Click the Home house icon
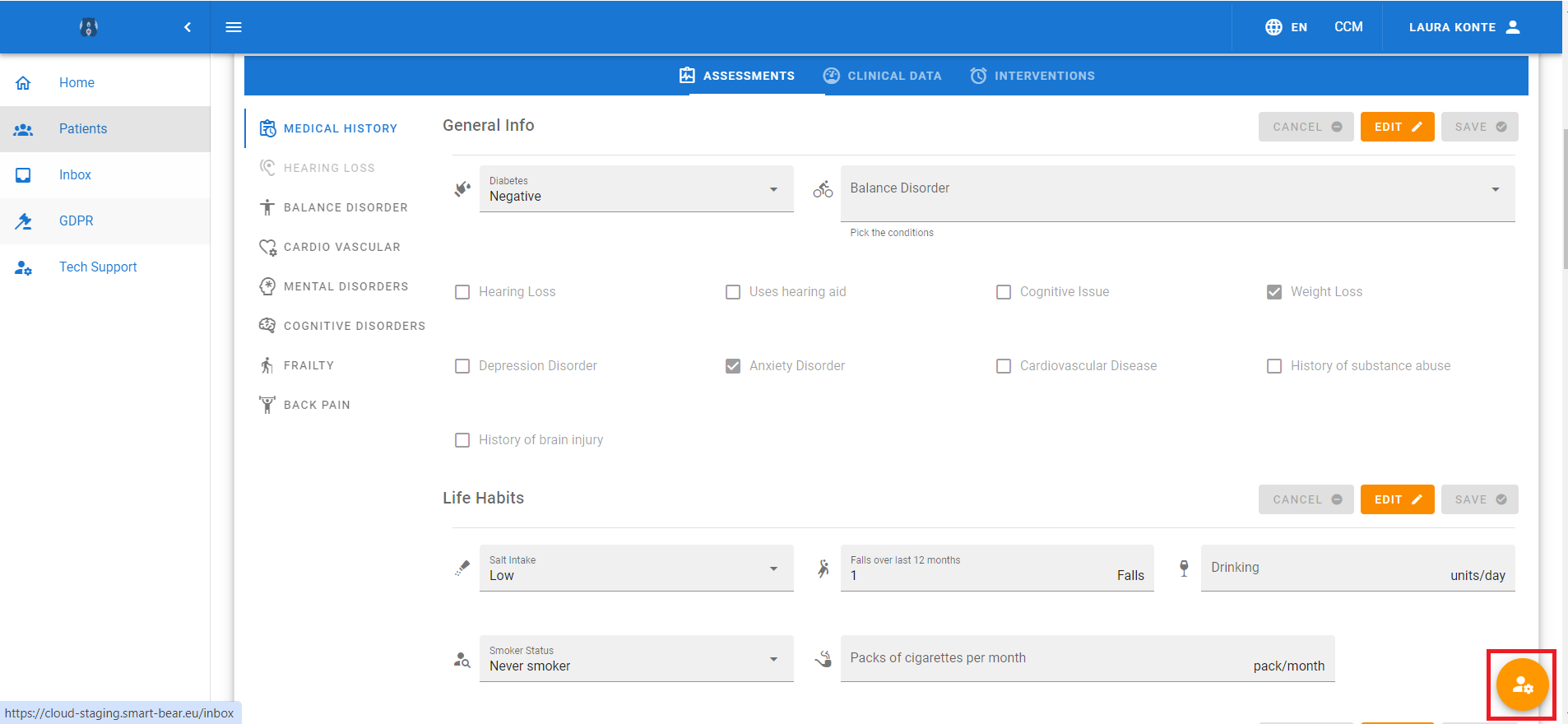This screenshot has width=1568, height=724. (x=23, y=82)
